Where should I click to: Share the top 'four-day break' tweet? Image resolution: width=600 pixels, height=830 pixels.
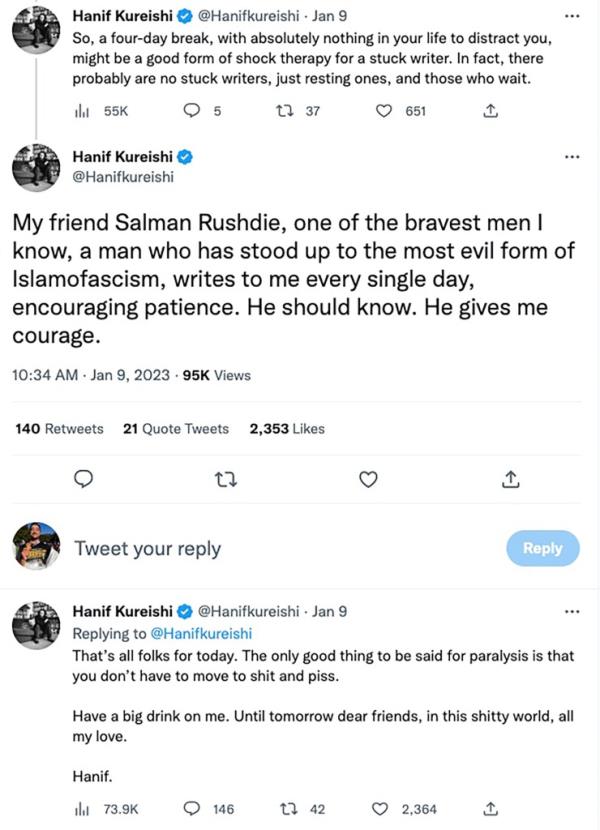coord(490,111)
